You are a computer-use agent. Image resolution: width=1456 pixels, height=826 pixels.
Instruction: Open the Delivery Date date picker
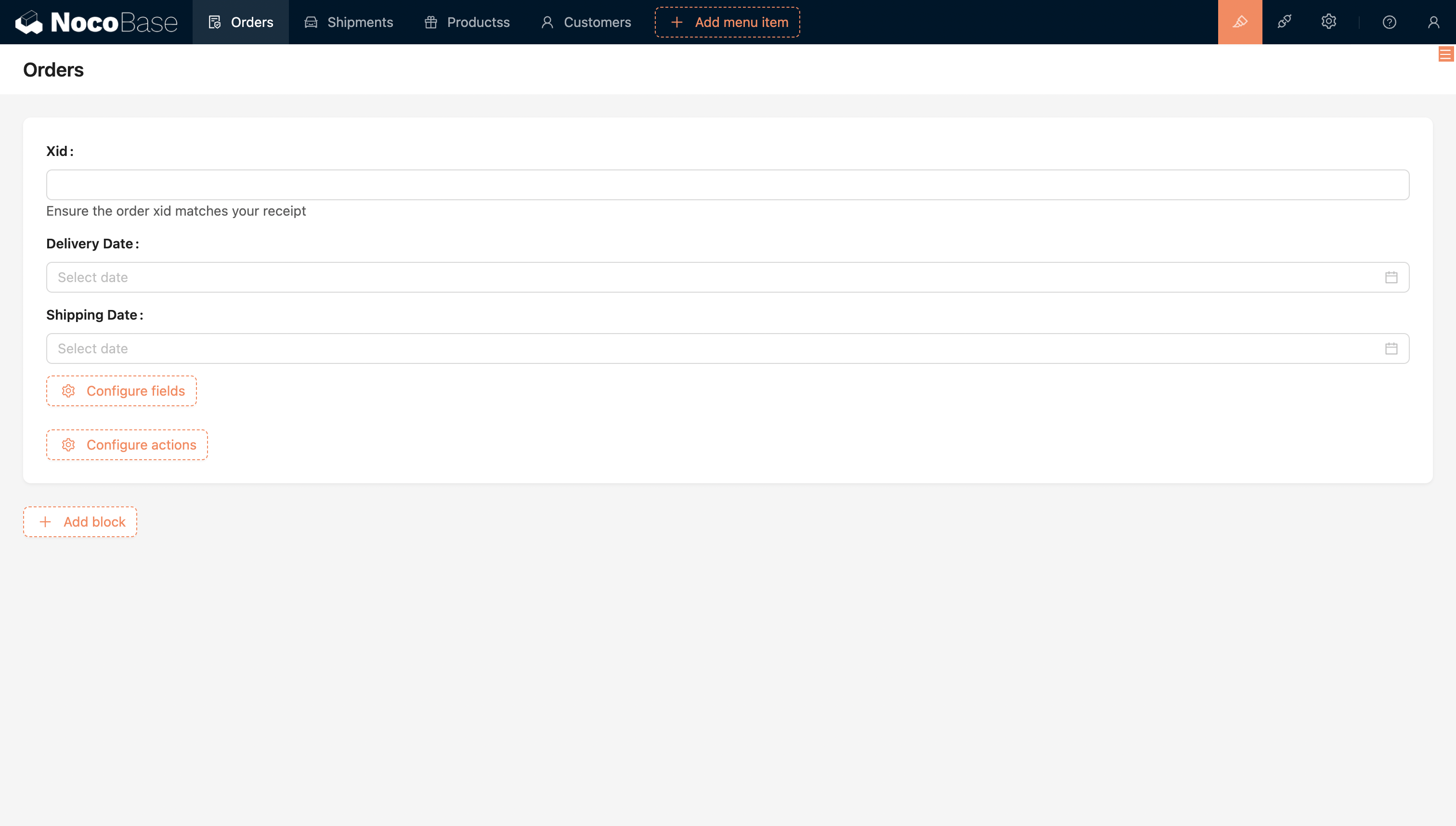[x=681, y=277]
